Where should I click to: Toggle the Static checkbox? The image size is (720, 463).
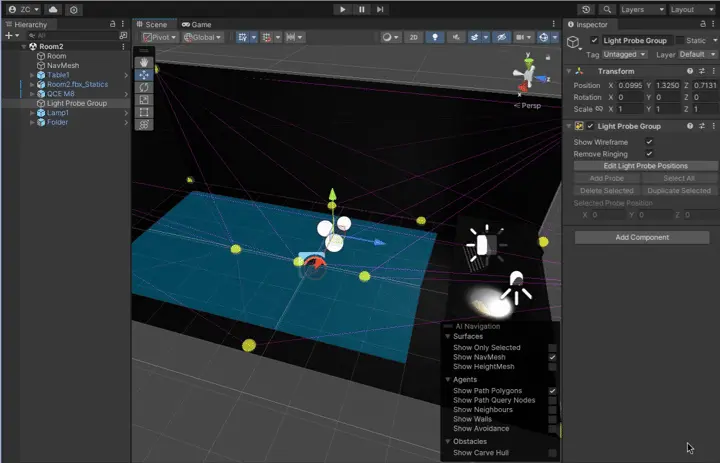[680, 40]
